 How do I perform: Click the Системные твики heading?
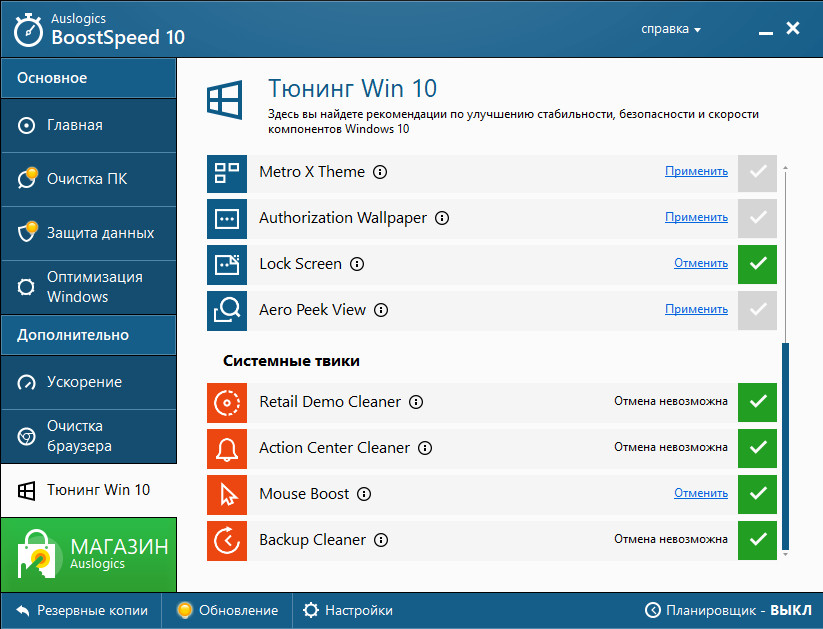click(x=291, y=361)
